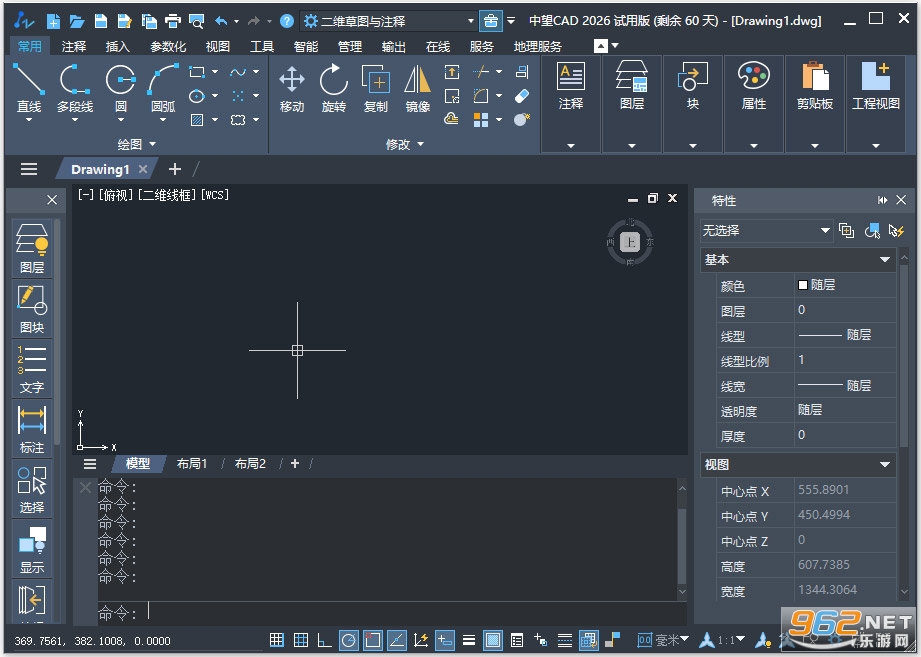Collapse the 视图 properties section

point(885,464)
